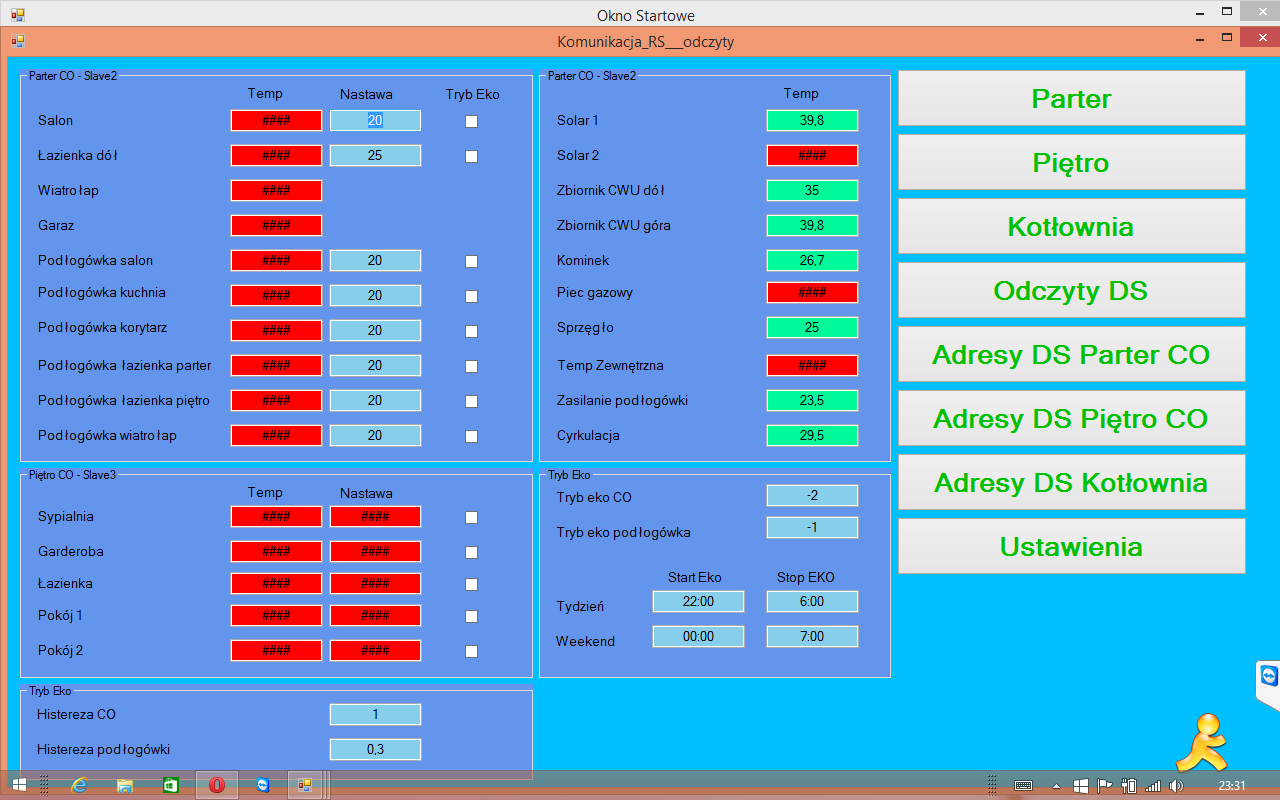The image size is (1280, 800).
Task: Select the running app's taskbar icon
Action: (306, 785)
